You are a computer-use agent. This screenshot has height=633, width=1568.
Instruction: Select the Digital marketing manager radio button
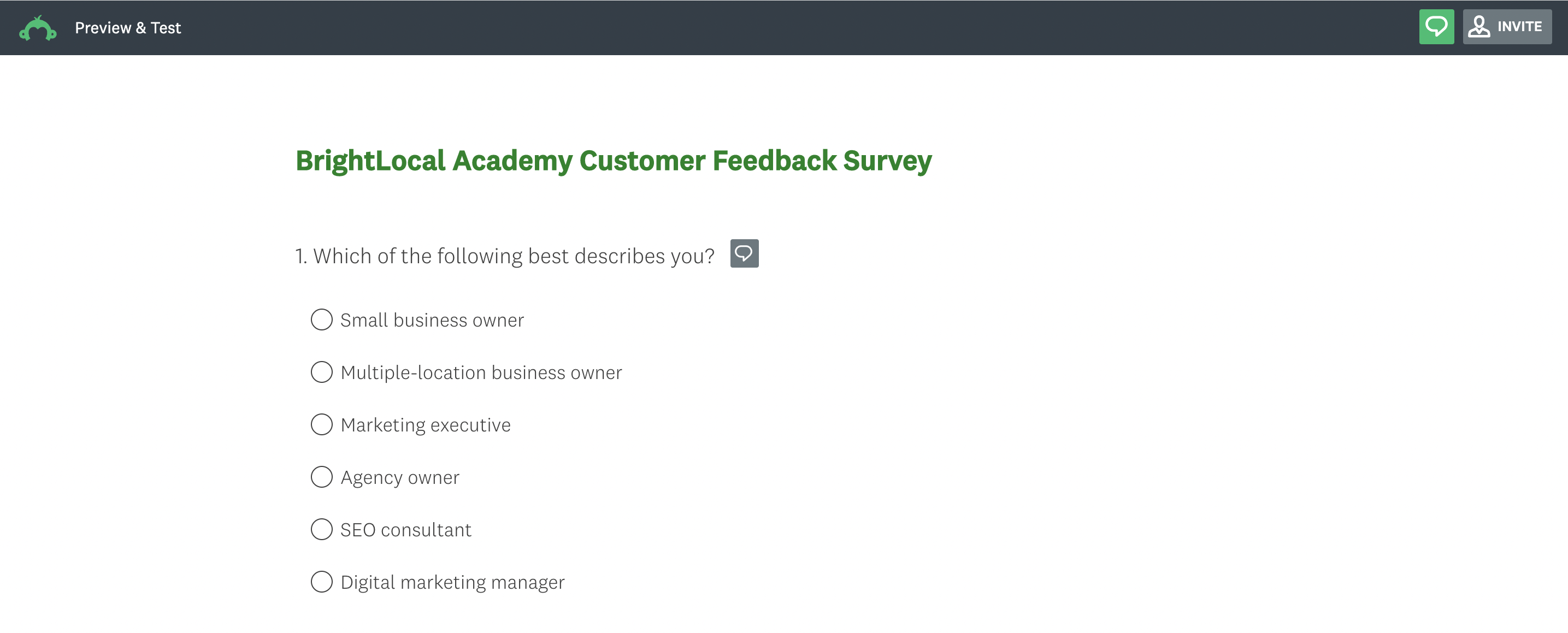click(x=321, y=582)
